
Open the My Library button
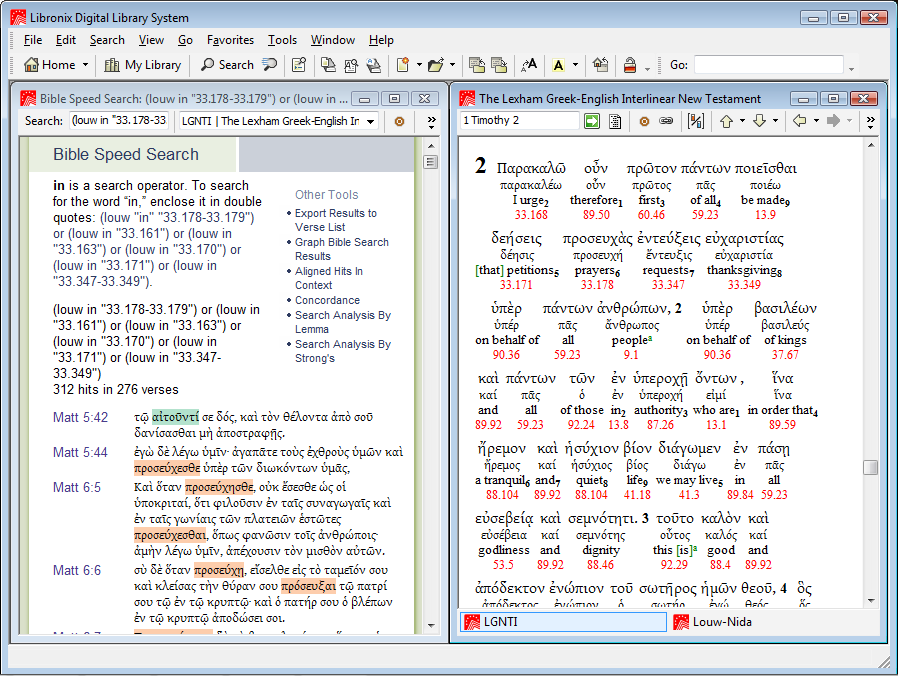click(x=143, y=65)
